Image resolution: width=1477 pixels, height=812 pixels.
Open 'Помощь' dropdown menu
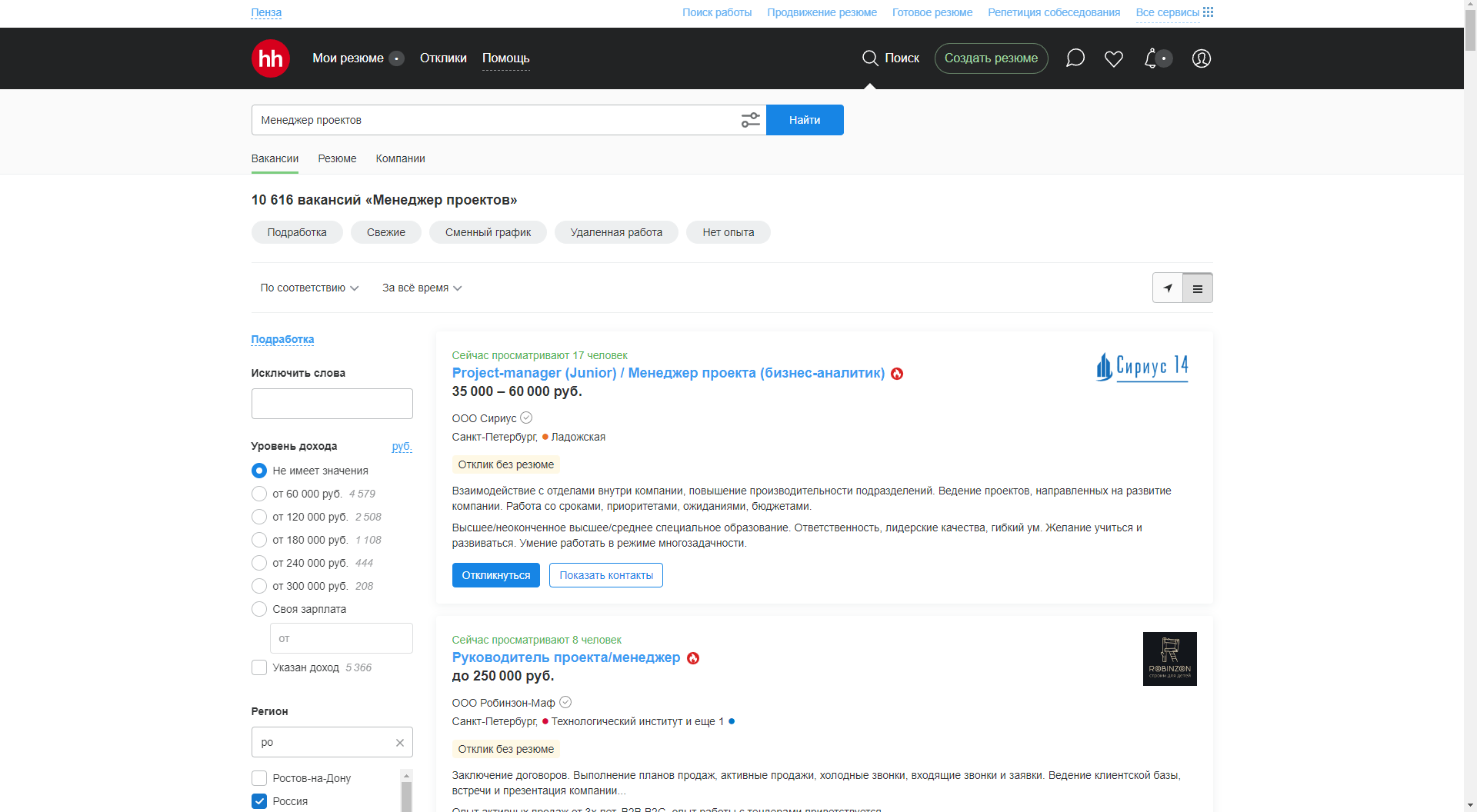pyautogui.click(x=505, y=58)
